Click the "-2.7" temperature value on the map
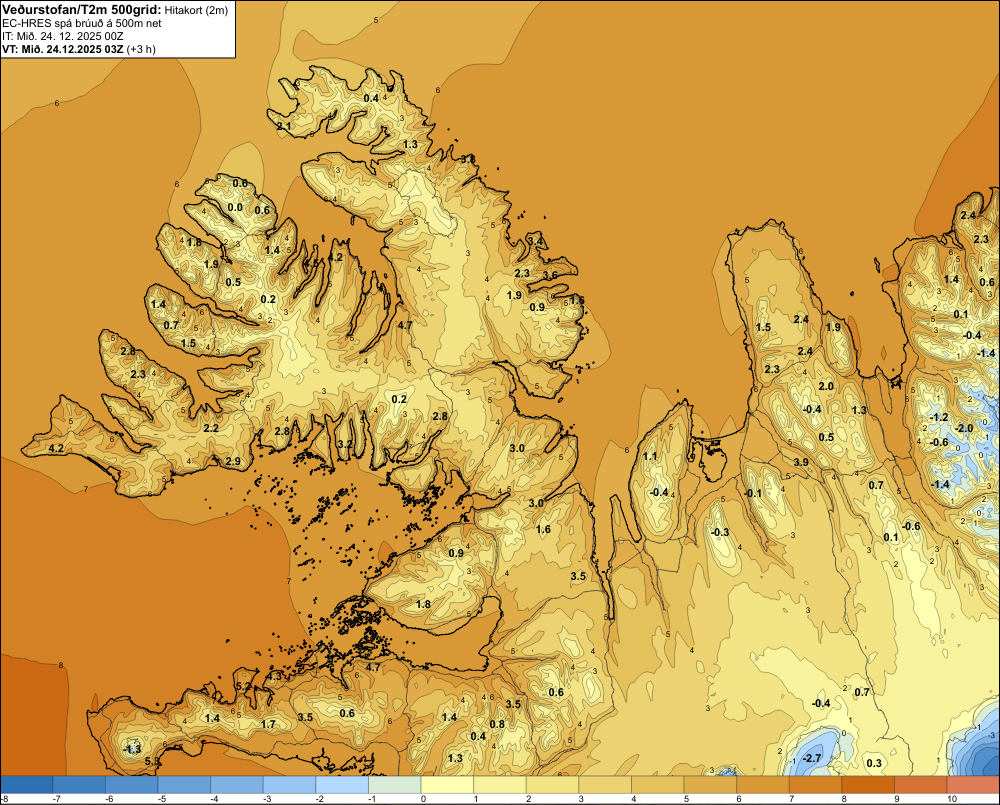1000x805 pixels. pos(811,758)
